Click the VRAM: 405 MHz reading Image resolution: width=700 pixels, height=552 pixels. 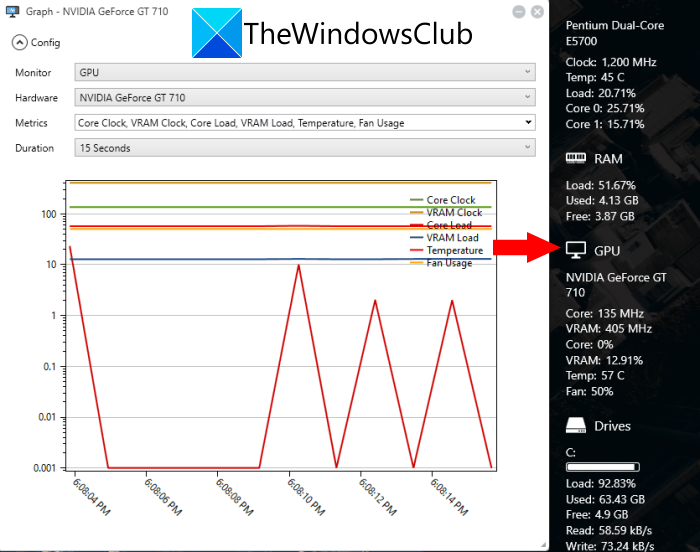coord(608,329)
